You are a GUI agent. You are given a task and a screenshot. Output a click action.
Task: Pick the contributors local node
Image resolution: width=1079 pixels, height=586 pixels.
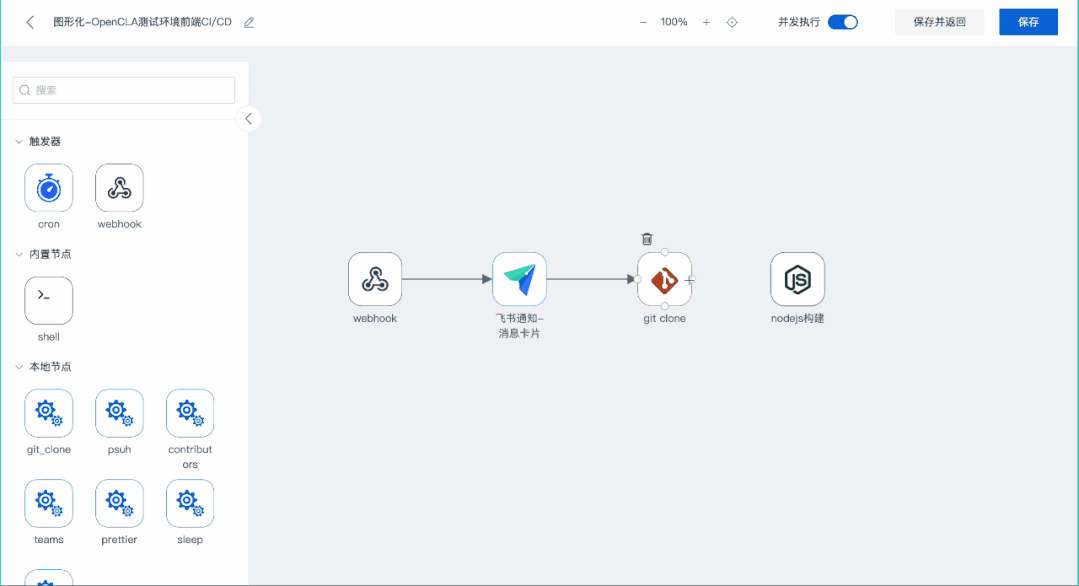[x=190, y=413]
